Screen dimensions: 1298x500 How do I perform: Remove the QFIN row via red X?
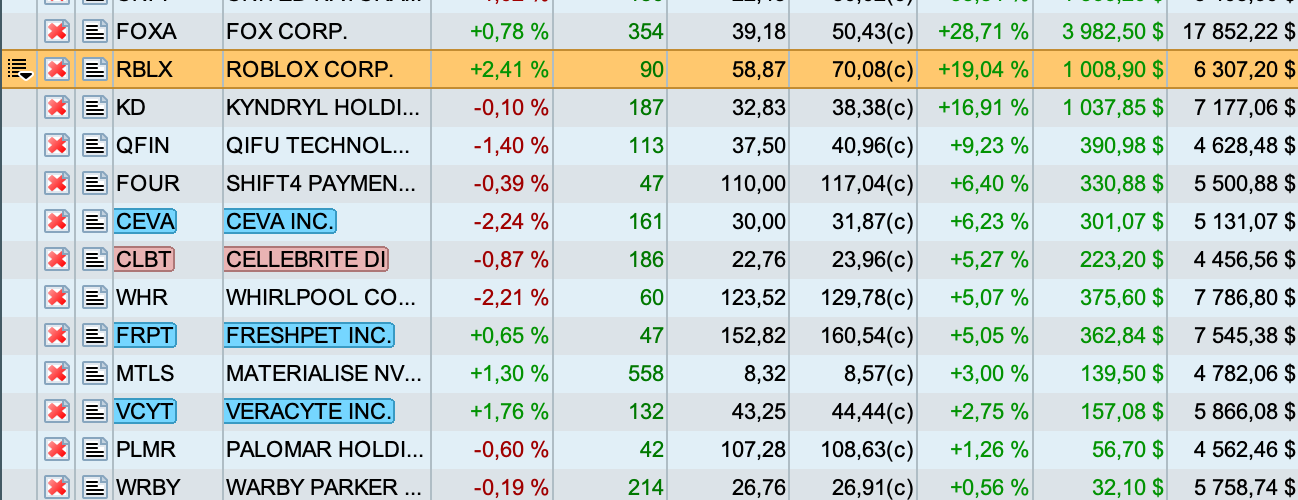point(57,146)
